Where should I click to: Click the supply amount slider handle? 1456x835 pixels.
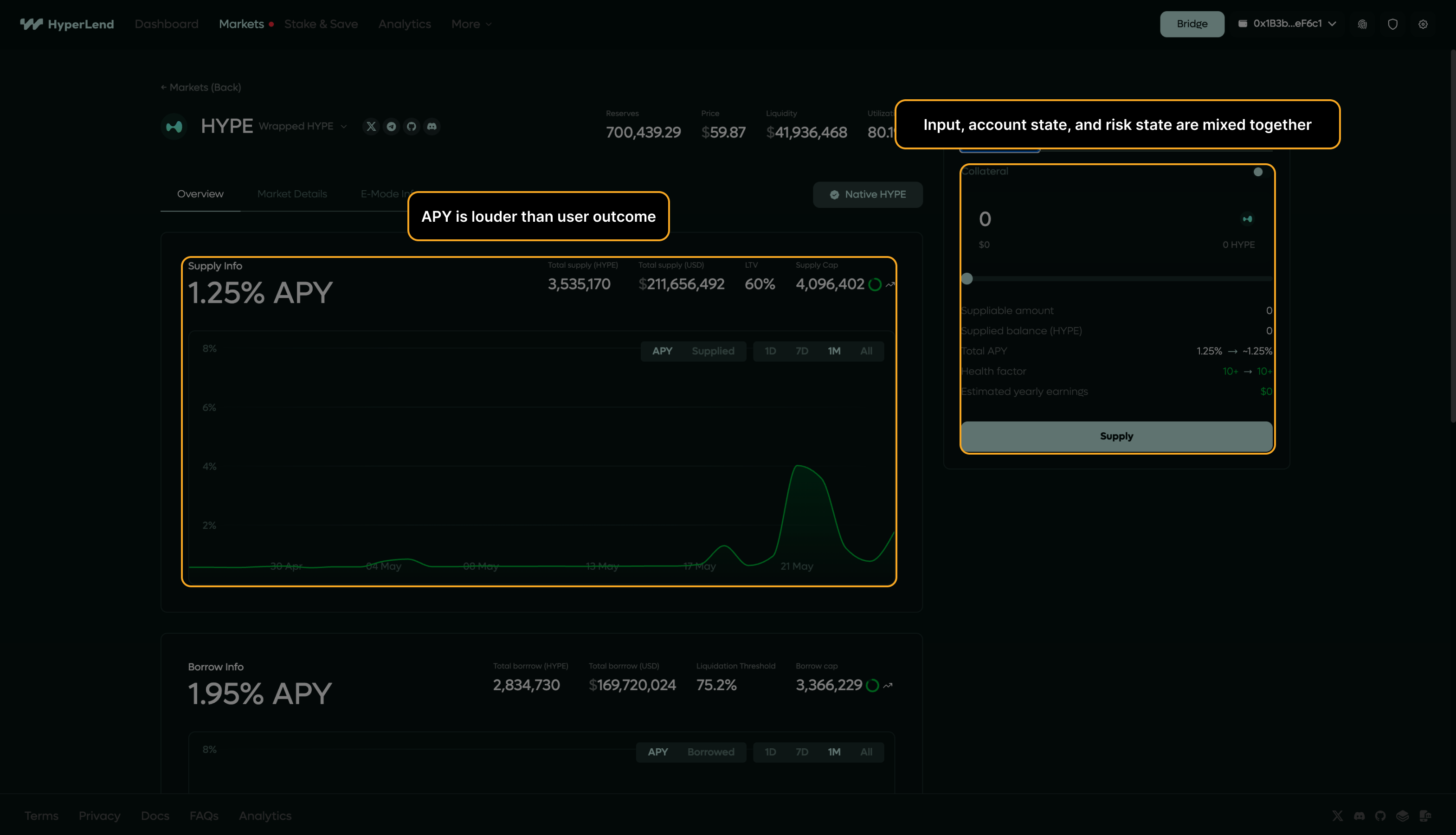(x=967, y=279)
